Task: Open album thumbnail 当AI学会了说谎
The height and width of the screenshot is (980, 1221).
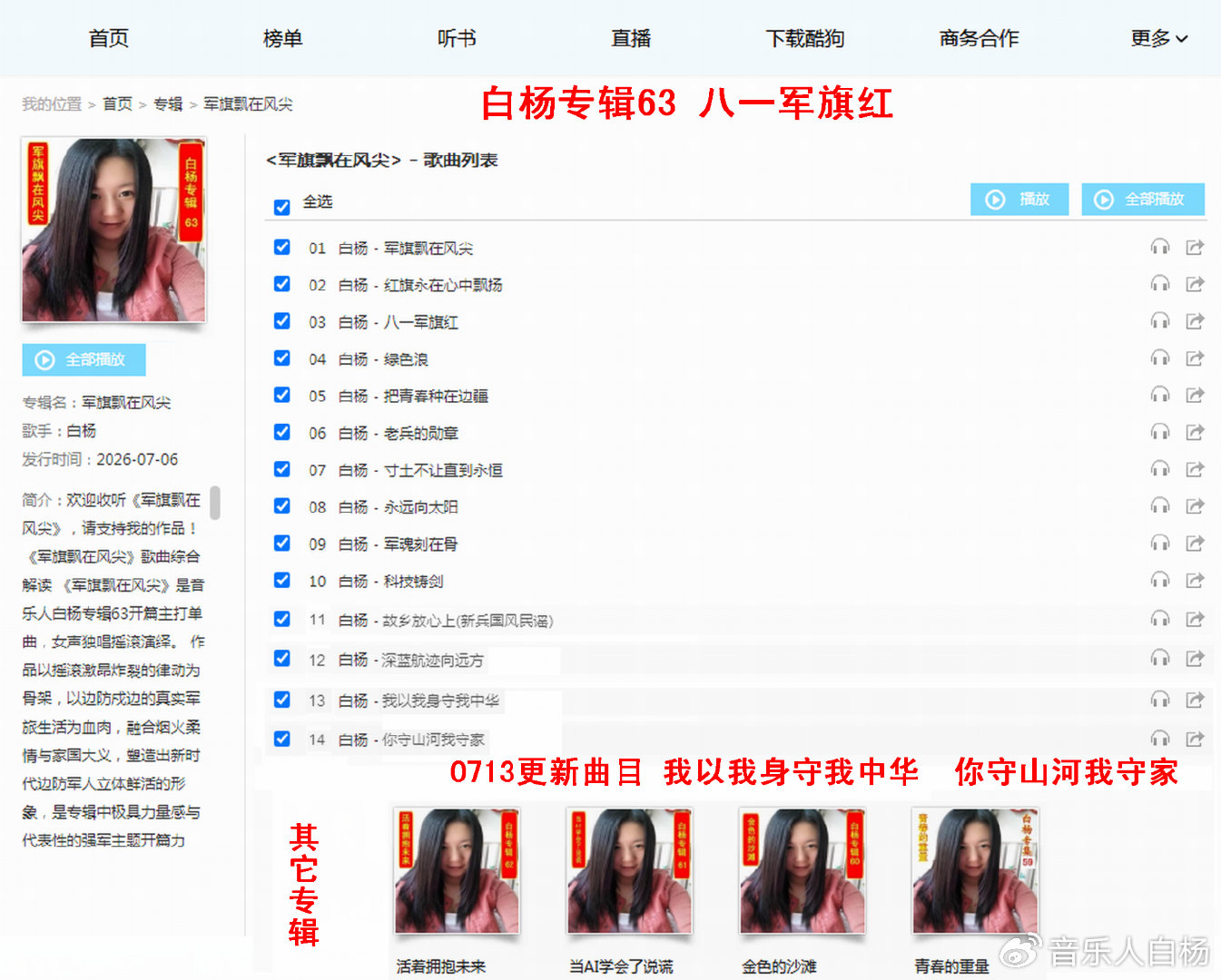Action: [x=629, y=871]
